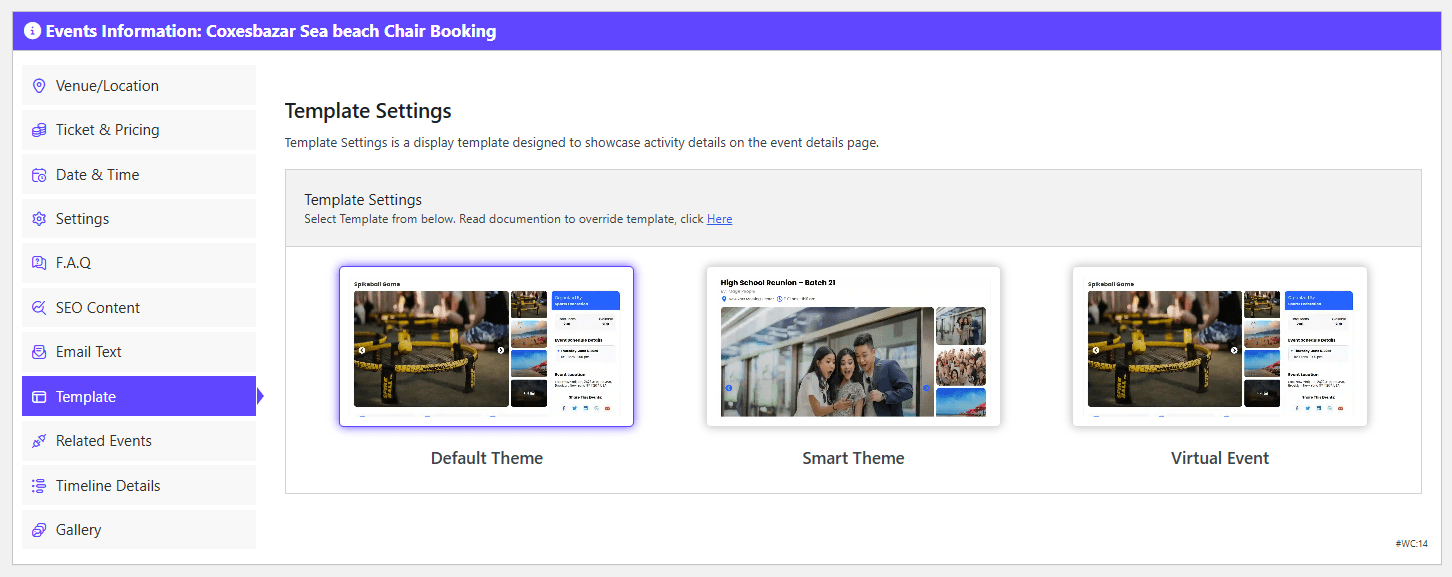Open the 'Here' documentation link
Screen dimensions: 1452x577
click(719, 219)
